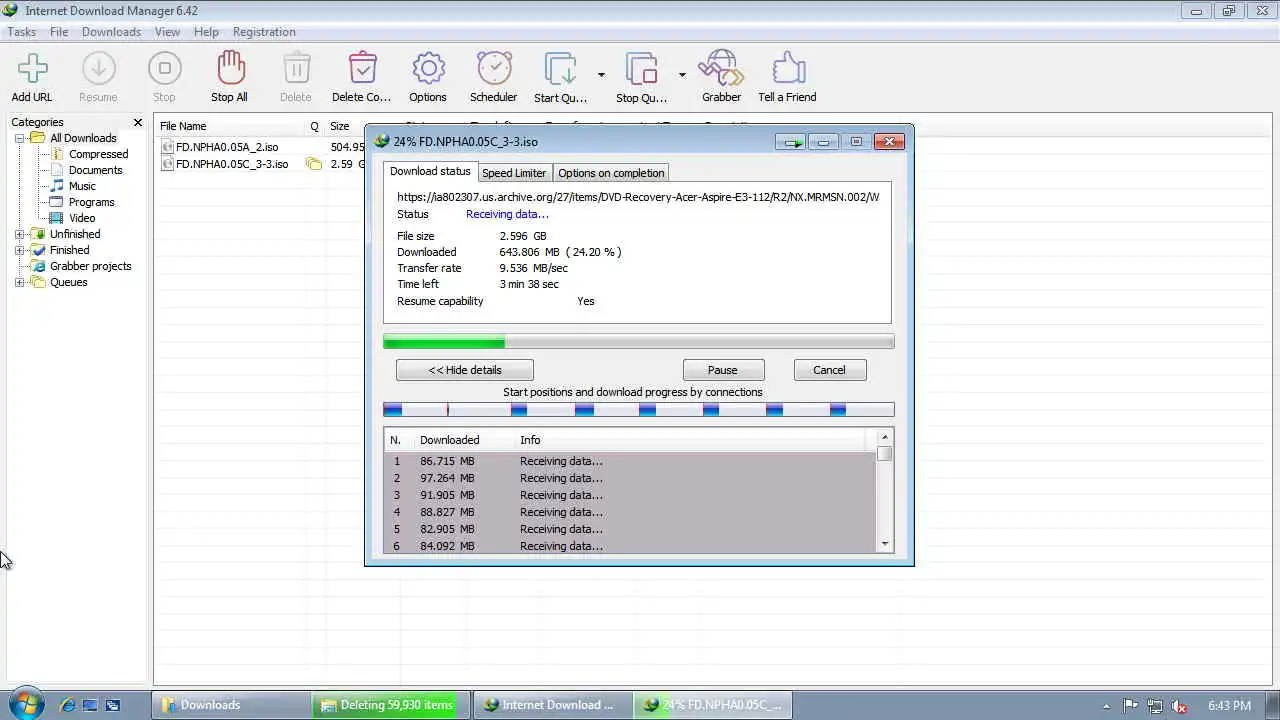Open Internet Explorer taskbar icon
Viewport: 1280px width, 720px height.
click(67, 705)
